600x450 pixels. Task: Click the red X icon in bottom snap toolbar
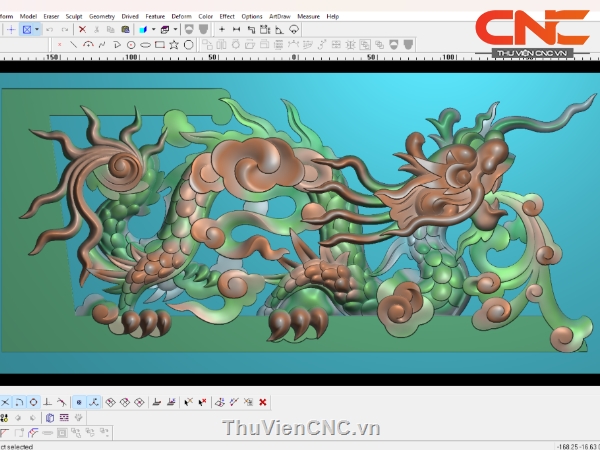click(263, 402)
